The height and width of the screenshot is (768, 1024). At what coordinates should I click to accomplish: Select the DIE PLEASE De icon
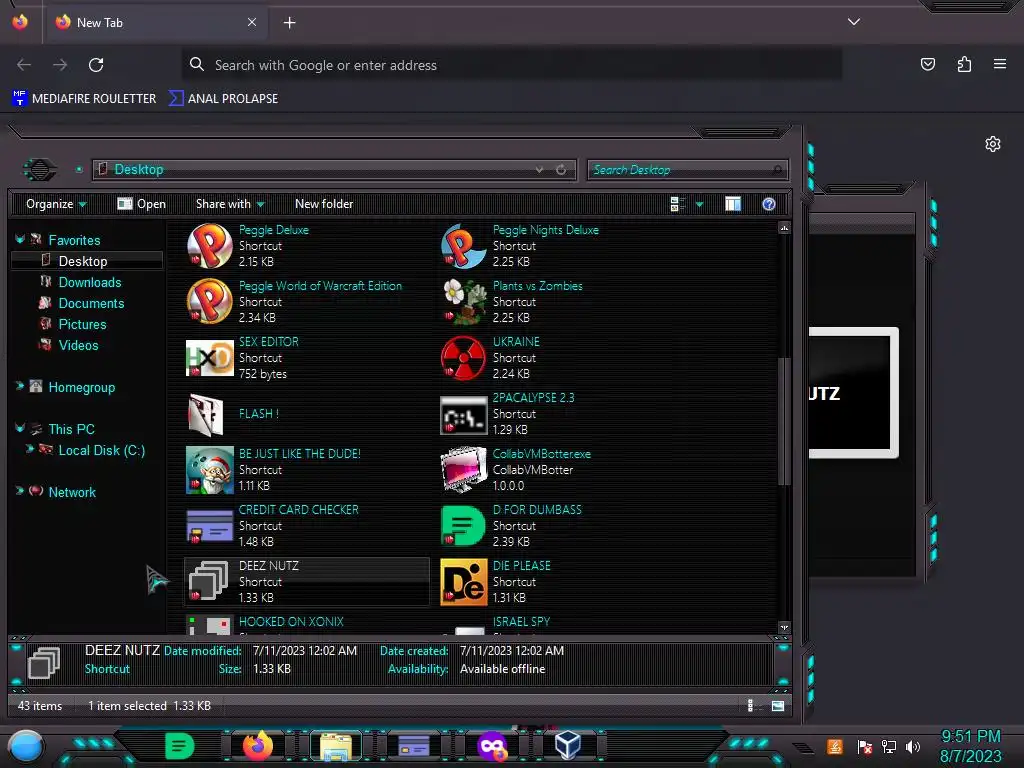[464, 582]
